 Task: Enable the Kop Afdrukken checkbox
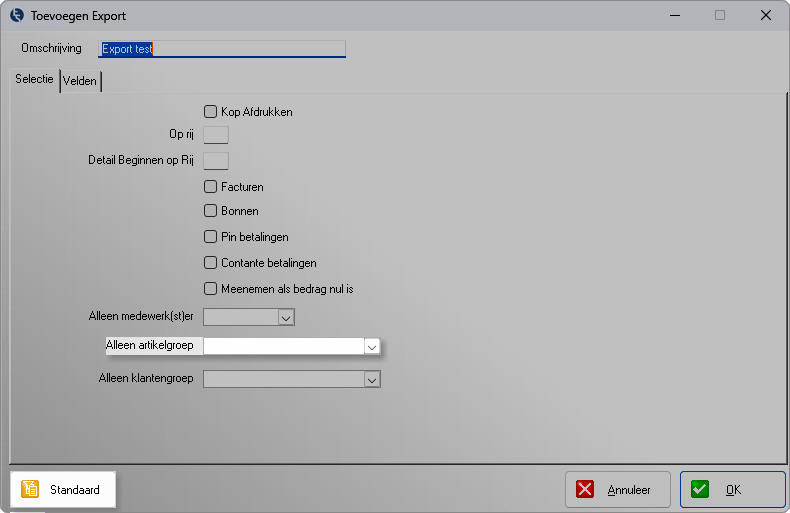pyautogui.click(x=210, y=111)
